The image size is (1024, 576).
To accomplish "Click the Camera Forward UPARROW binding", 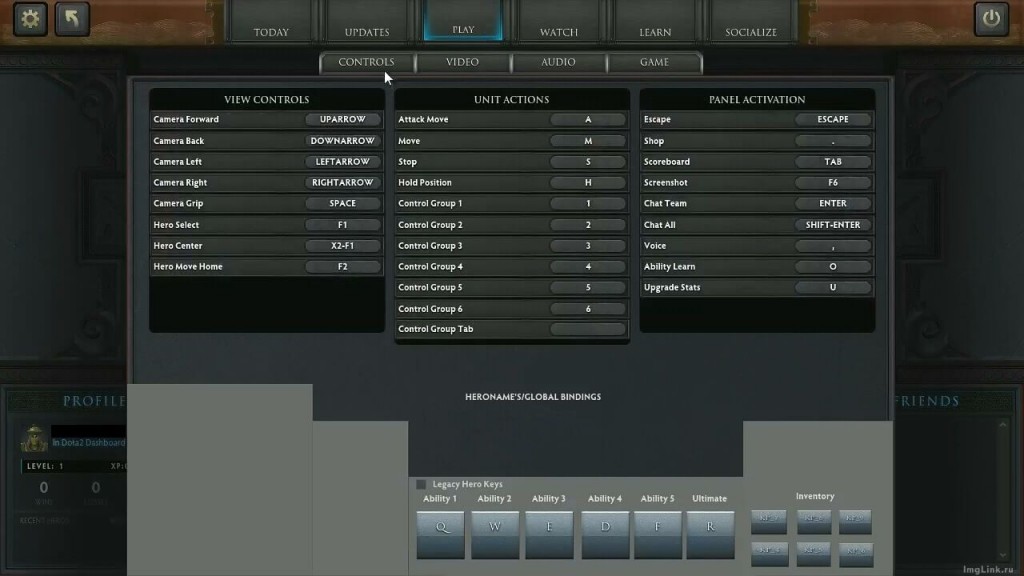I will (343, 120).
